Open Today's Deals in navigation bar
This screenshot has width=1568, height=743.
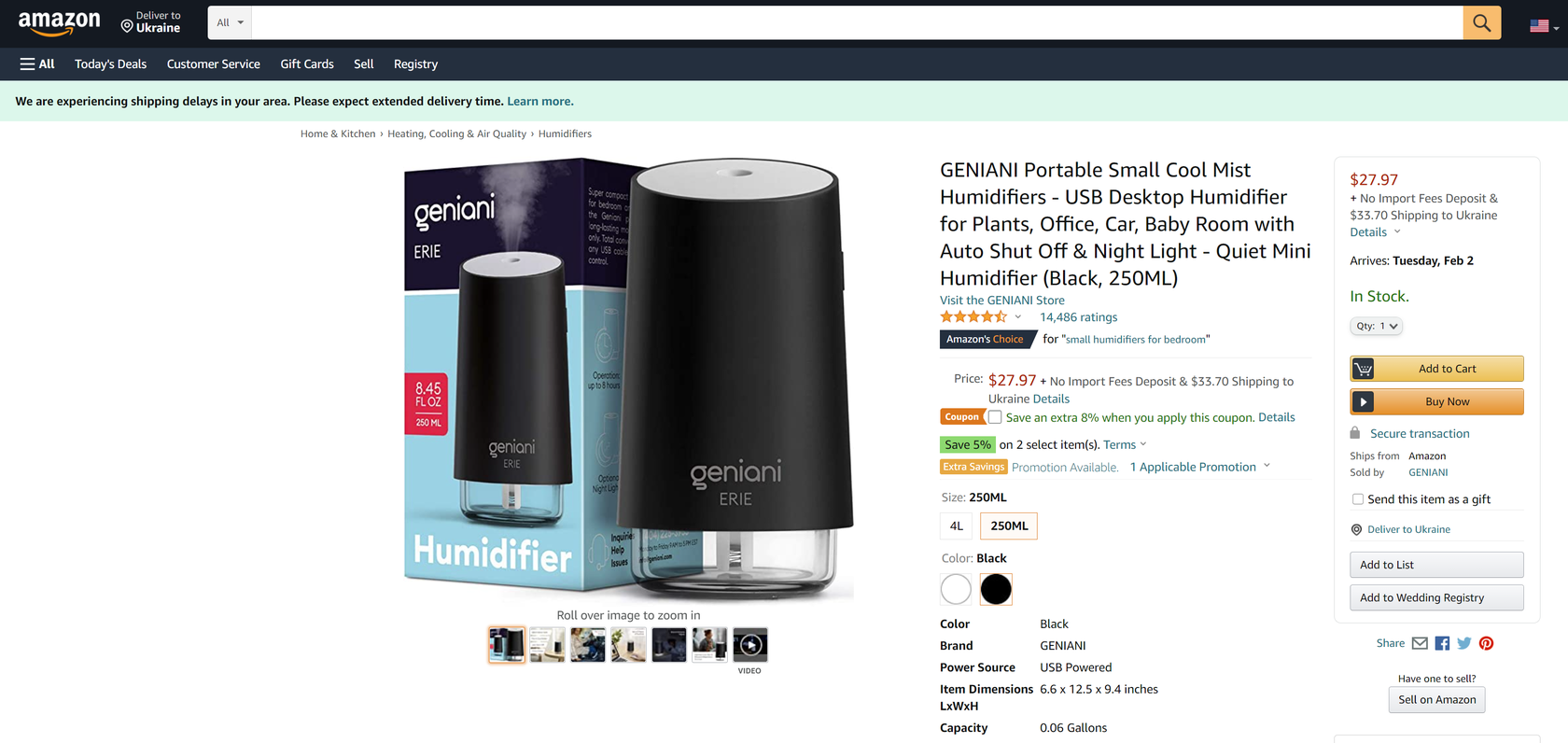(x=111, y=64)
